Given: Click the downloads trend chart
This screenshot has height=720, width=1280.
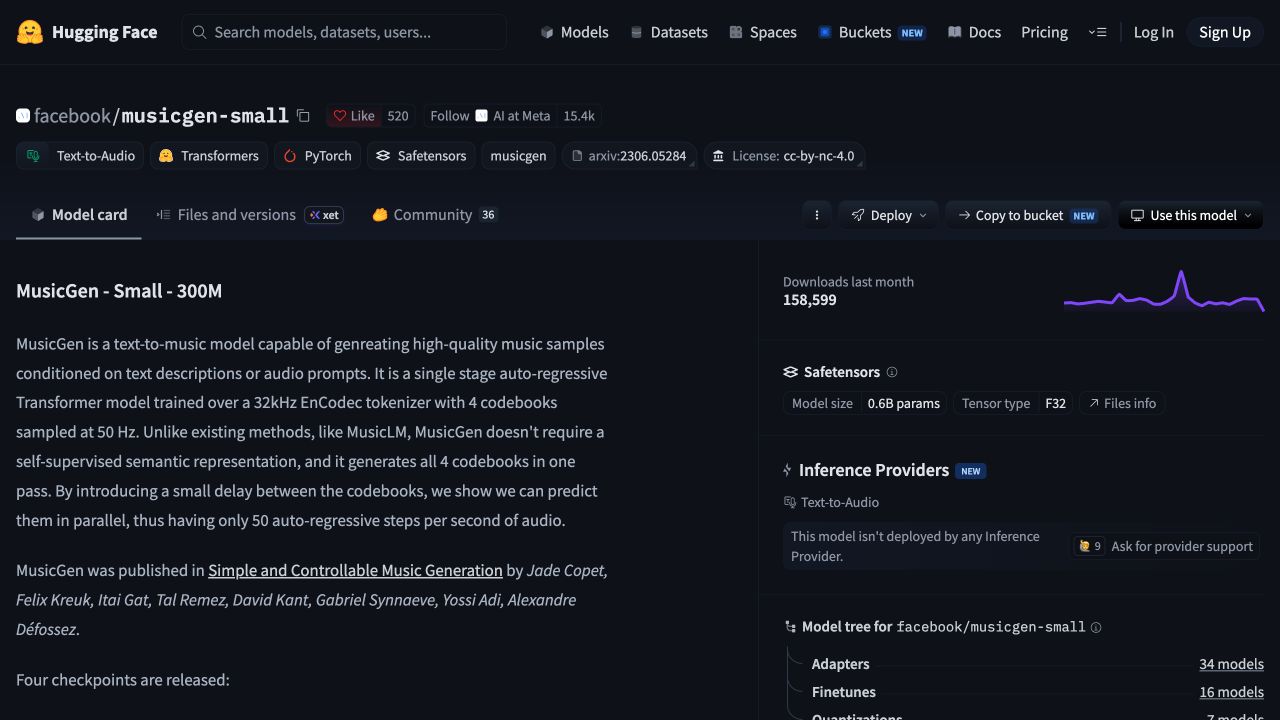Looking at the screenshot, I should pyautogui.click(x=1163, y=290).
